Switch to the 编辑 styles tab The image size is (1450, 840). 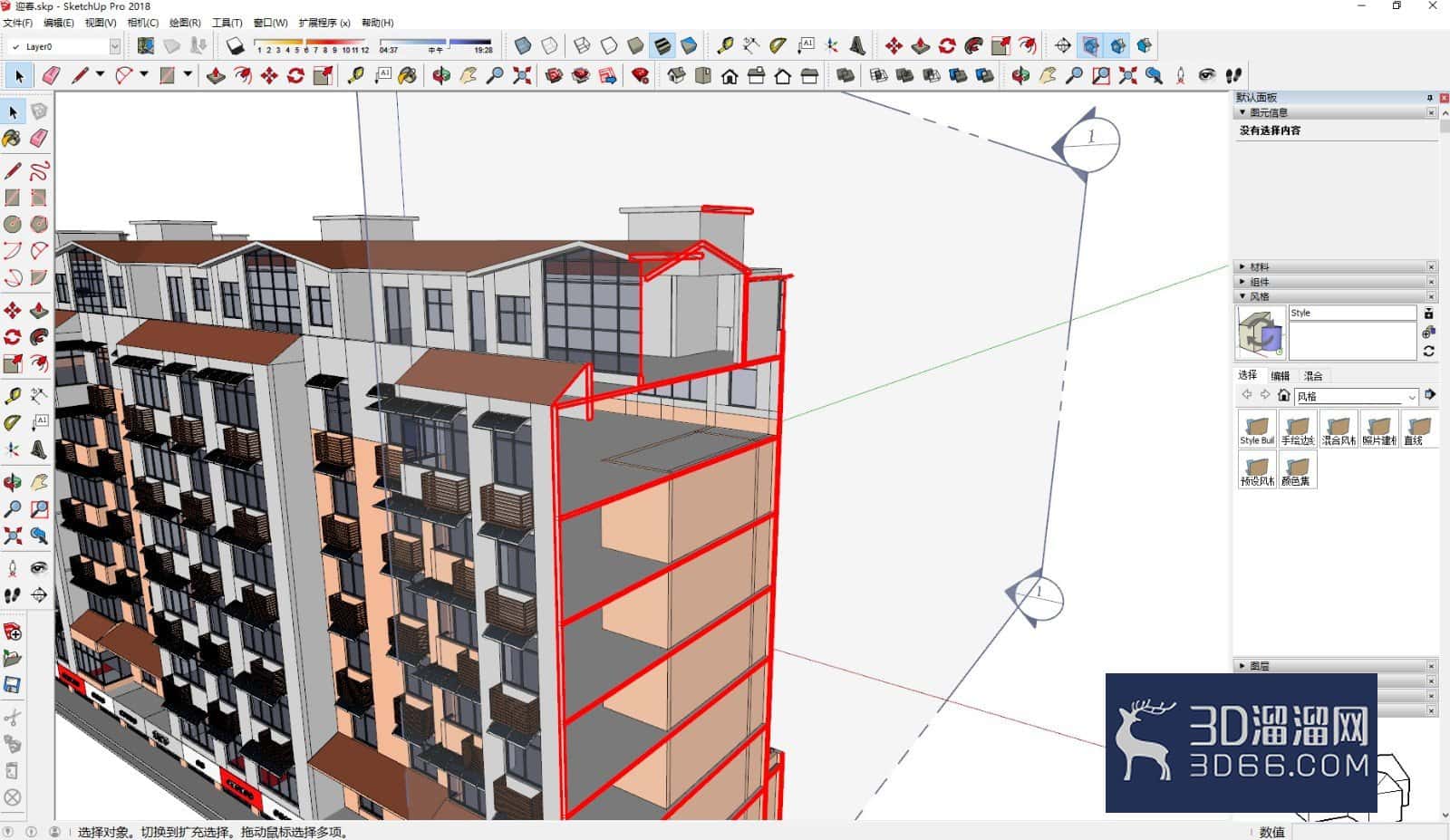pyautogui.click(x=1280, y=376)
